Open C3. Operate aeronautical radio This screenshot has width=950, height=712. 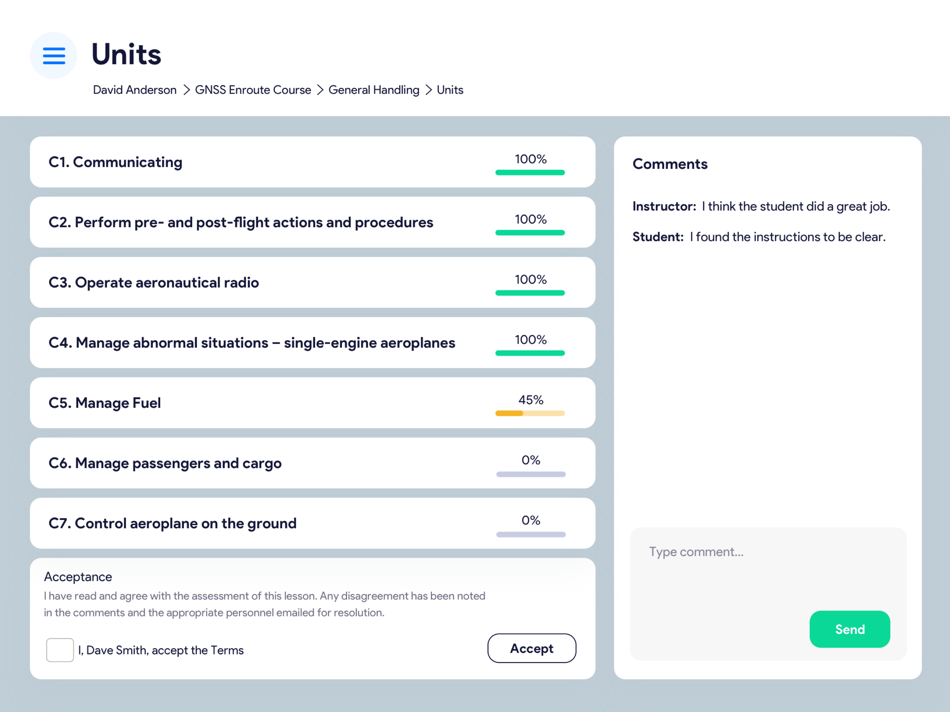point(313,282)
